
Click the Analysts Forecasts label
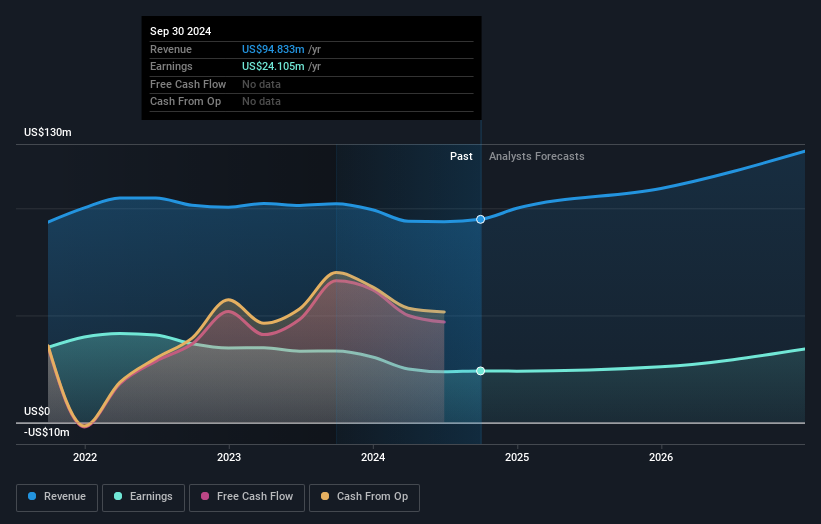click(537, 157)
